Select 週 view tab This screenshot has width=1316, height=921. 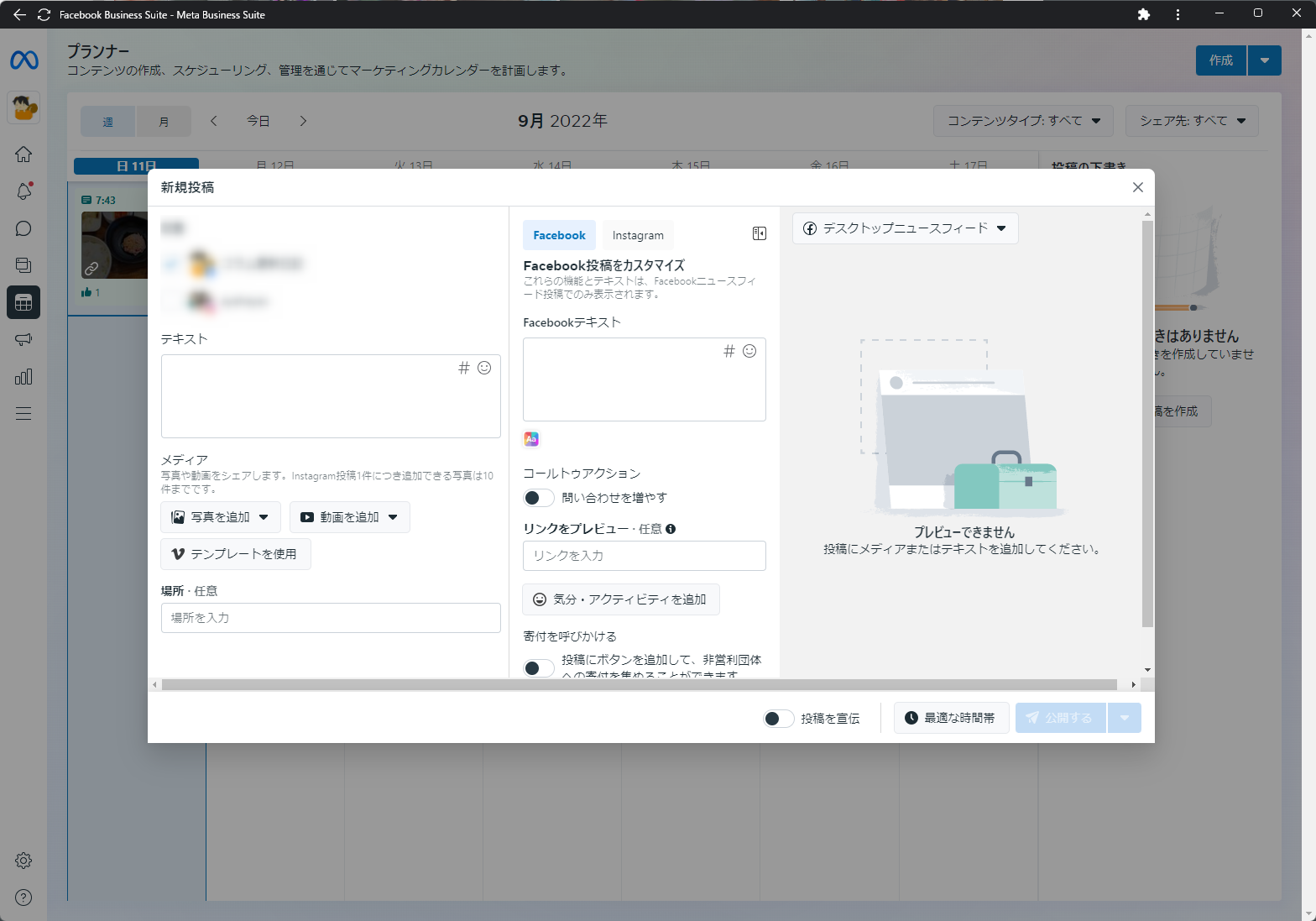(108, 122)
